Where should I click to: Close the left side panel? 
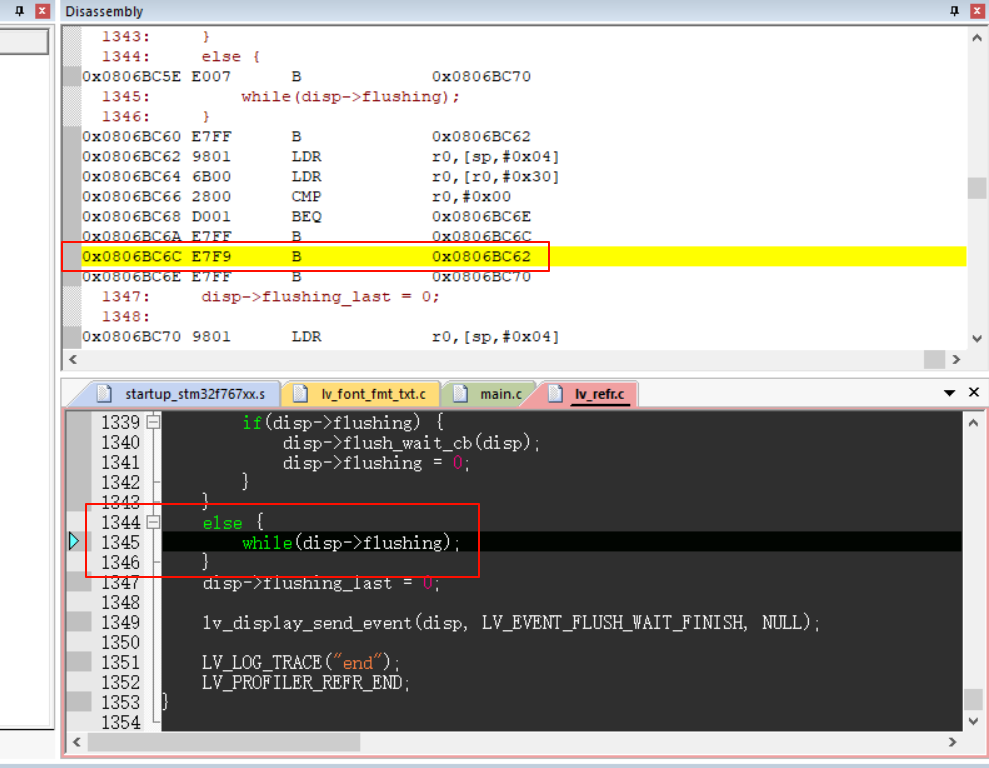coord(41,11)
